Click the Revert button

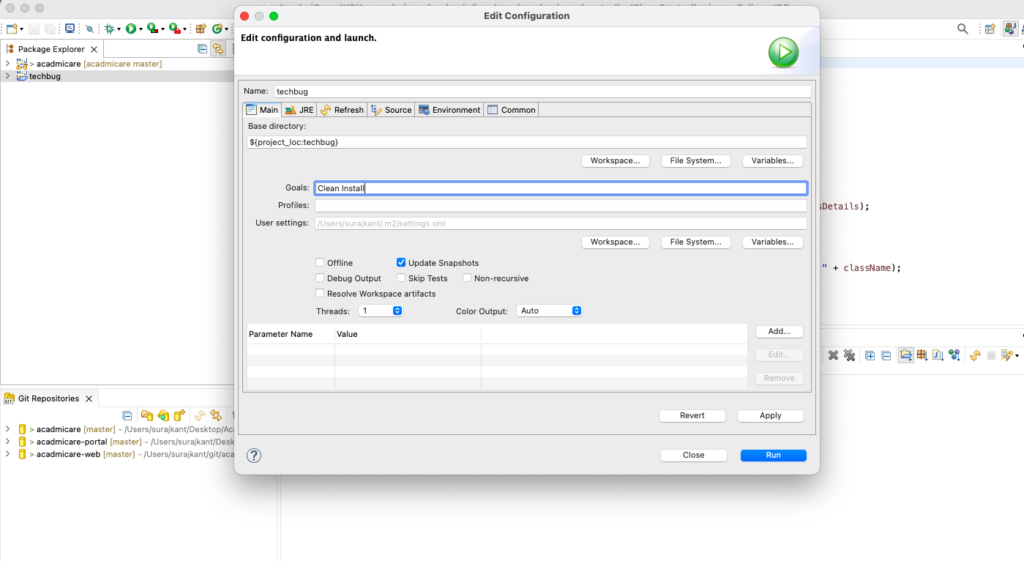[x=692, y=415]
